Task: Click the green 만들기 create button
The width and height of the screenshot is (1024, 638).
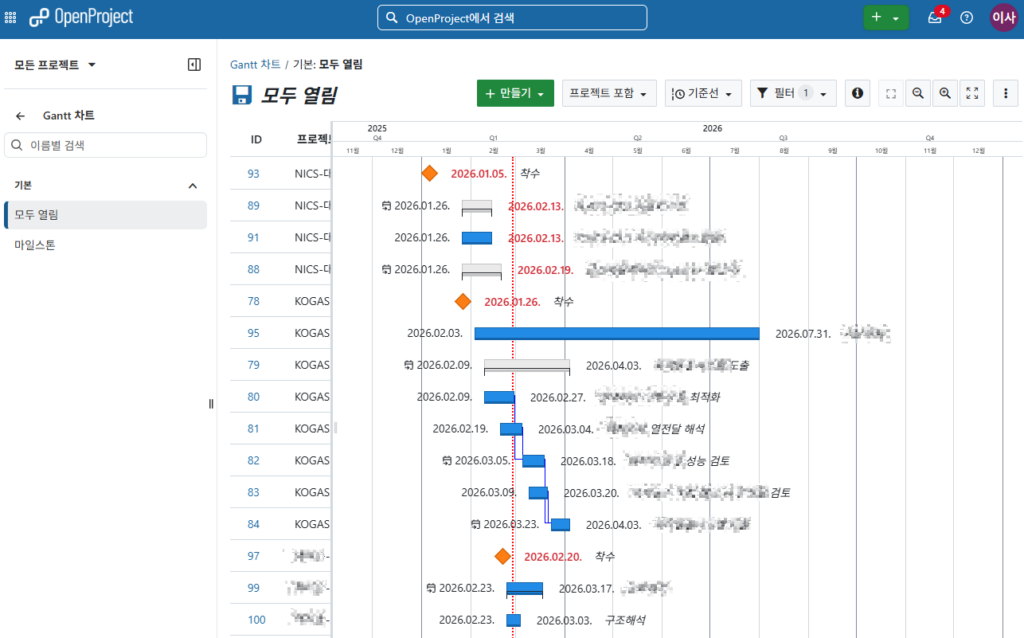Action: pos(514,93)
